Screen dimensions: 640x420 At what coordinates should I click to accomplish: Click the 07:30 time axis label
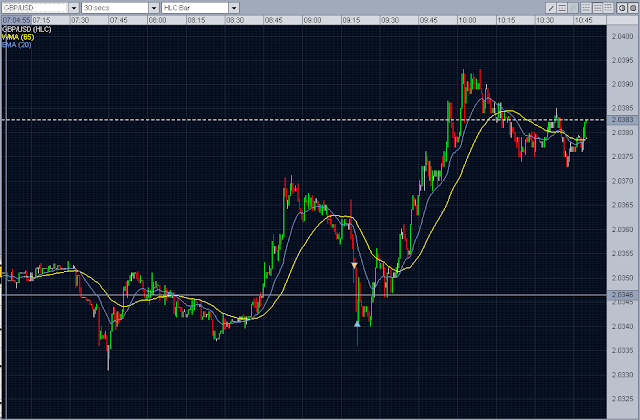coord(80,20)
